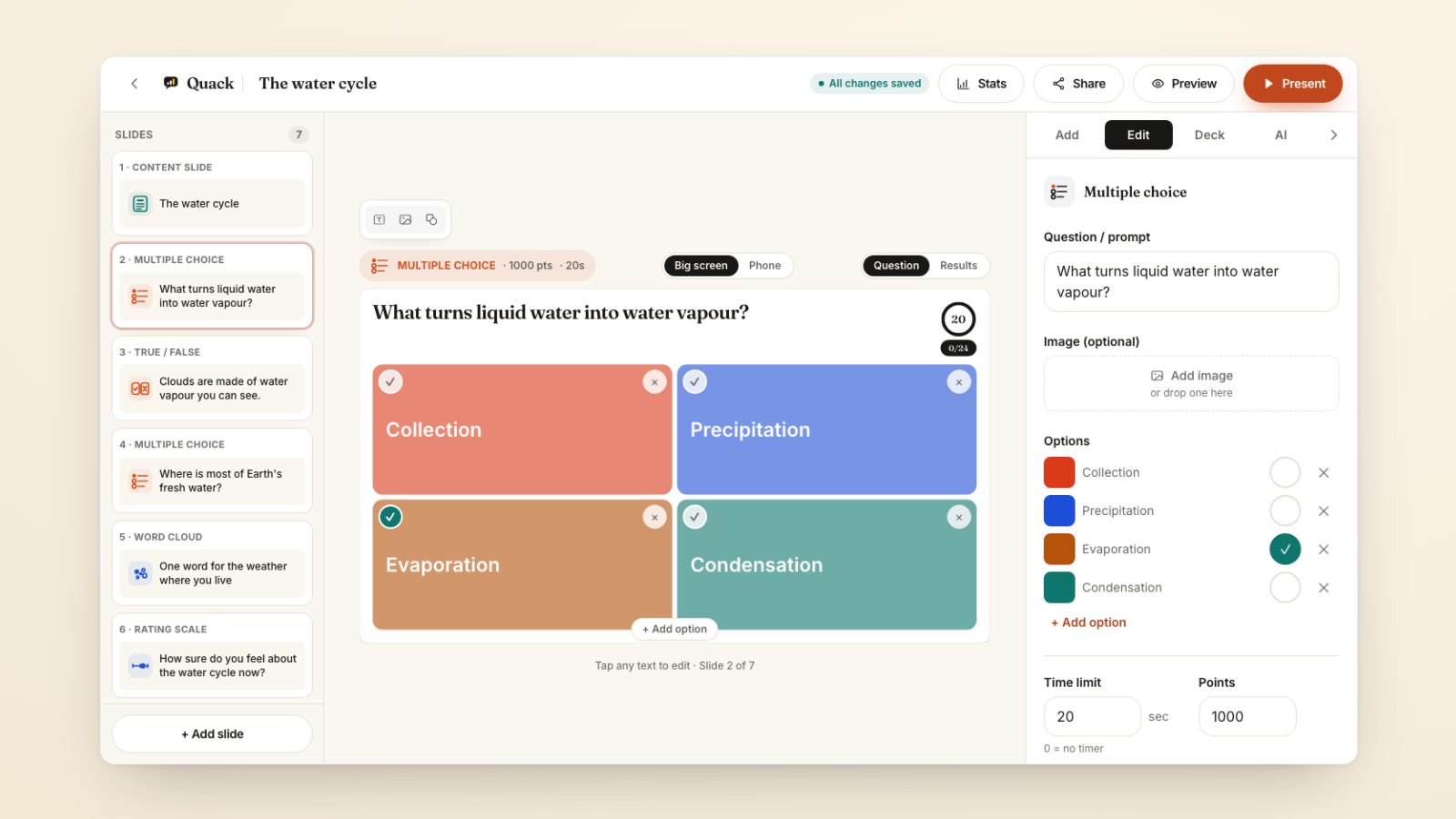Screen dimensions: 1456x819
Task: Insert a shape from canvas toolbar
Action: 431,219
